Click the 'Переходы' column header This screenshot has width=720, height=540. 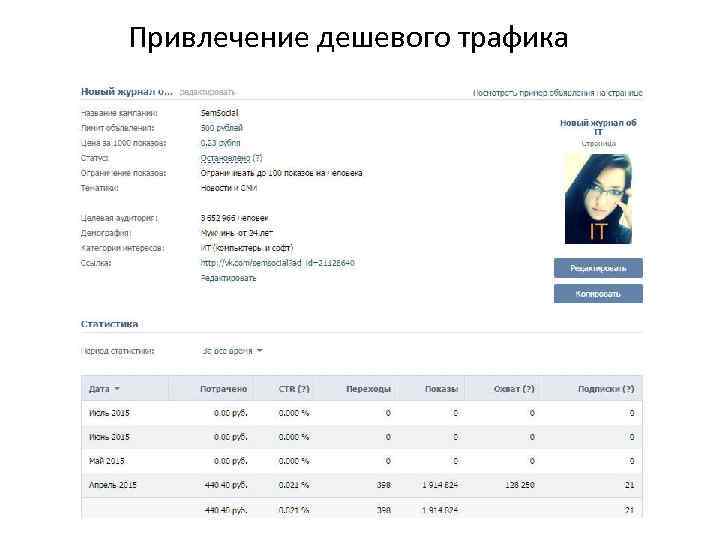pyautogui.click(x=368, y=389)
